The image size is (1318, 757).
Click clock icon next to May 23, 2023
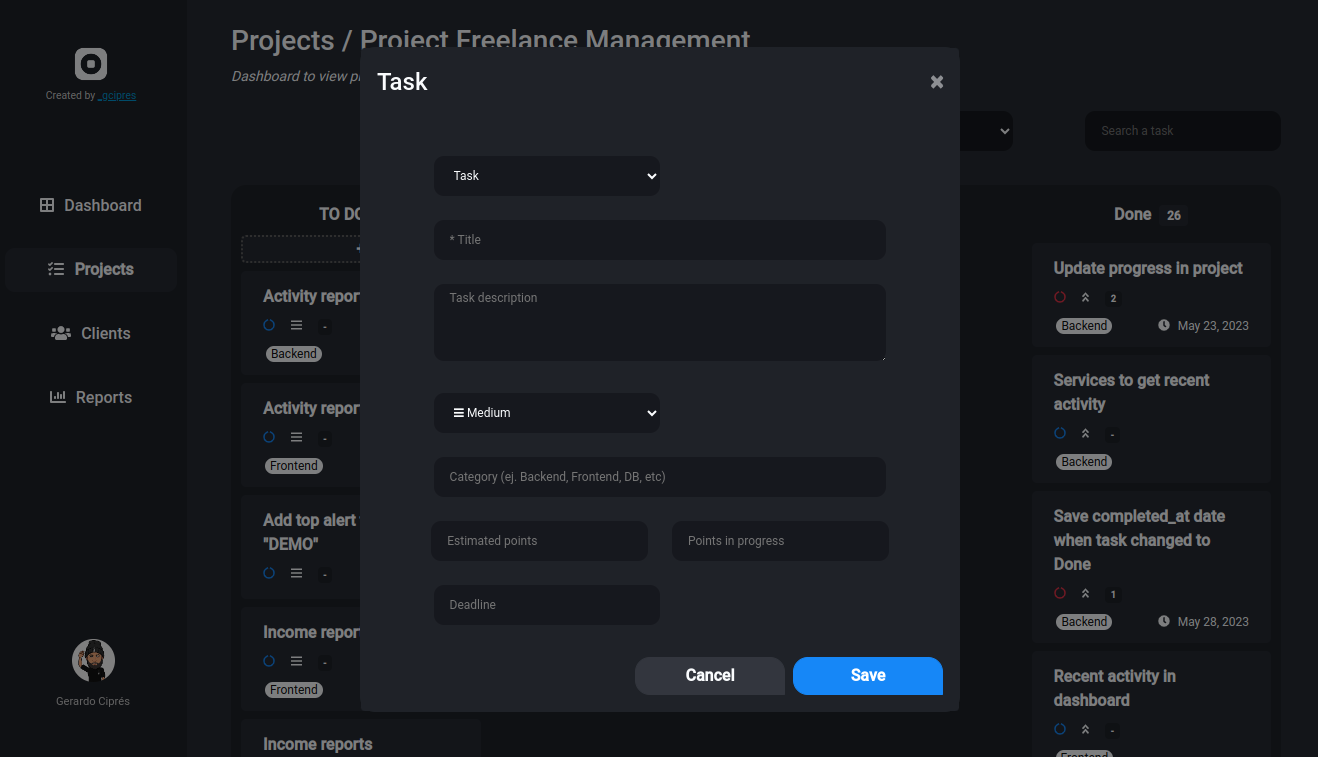click(x=1164, y=325)
